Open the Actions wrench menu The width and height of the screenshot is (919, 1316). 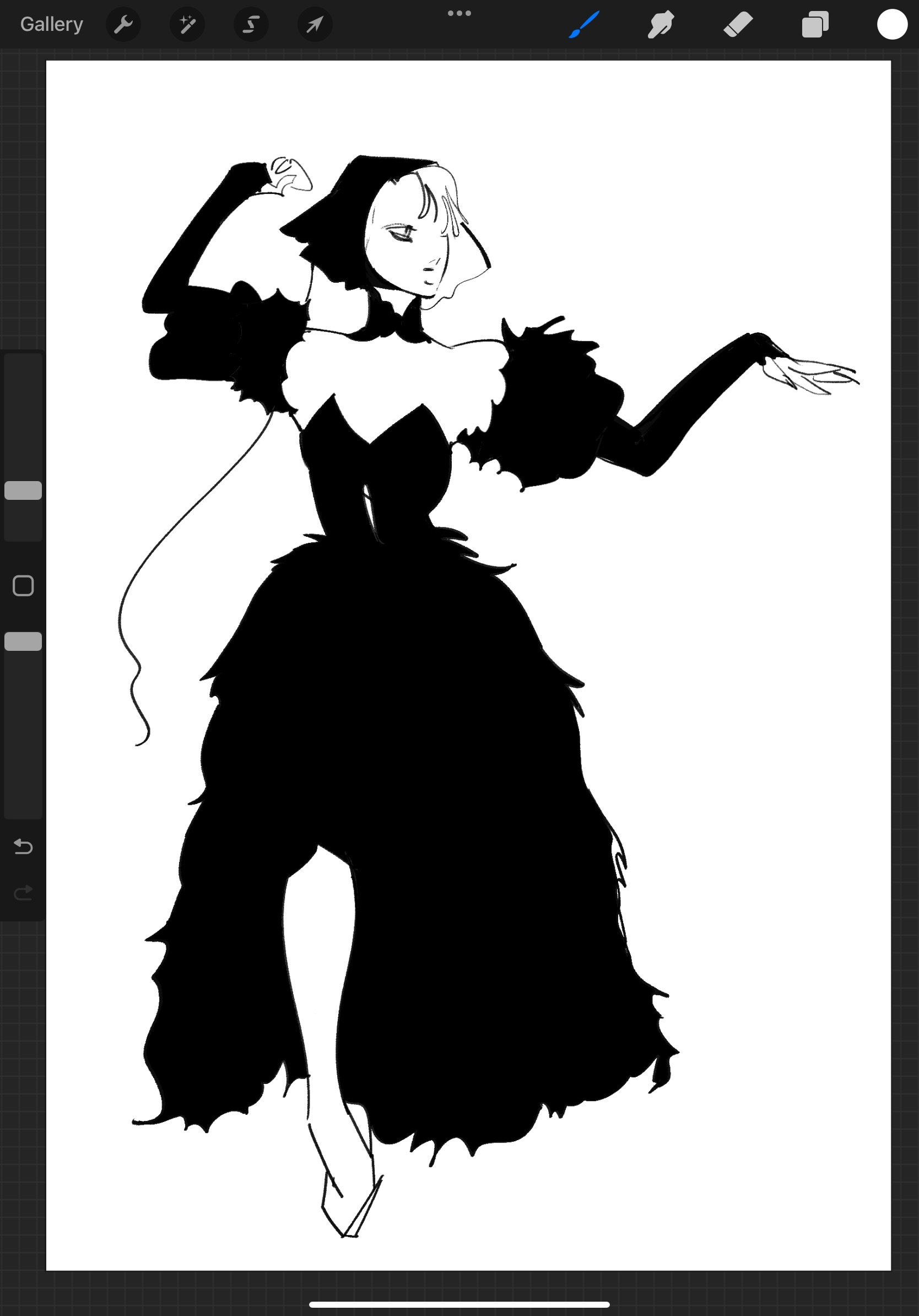[123, 25]
